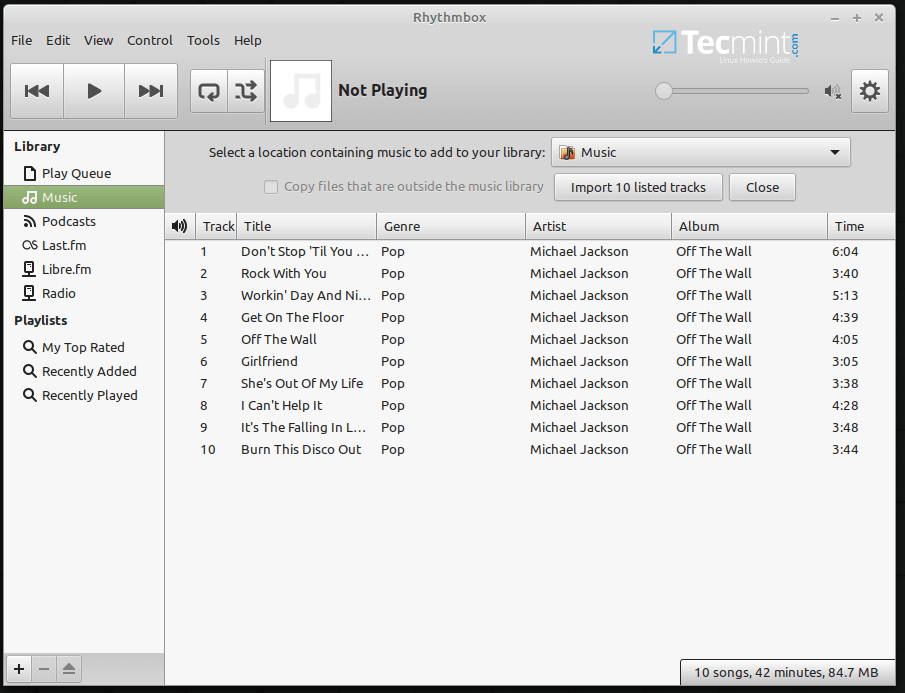Open My Top Rated playlist

(84, 347)
